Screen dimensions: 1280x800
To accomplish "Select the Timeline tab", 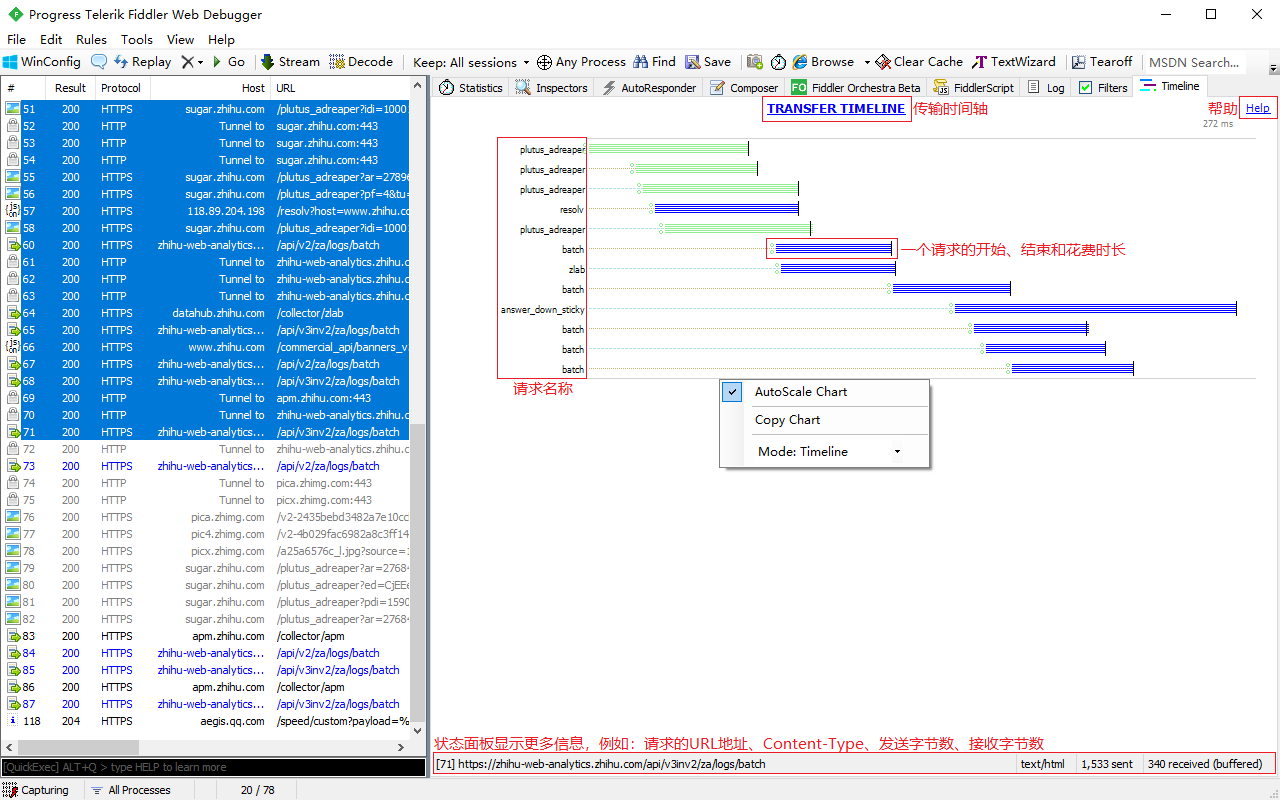I will (1170, 86).
